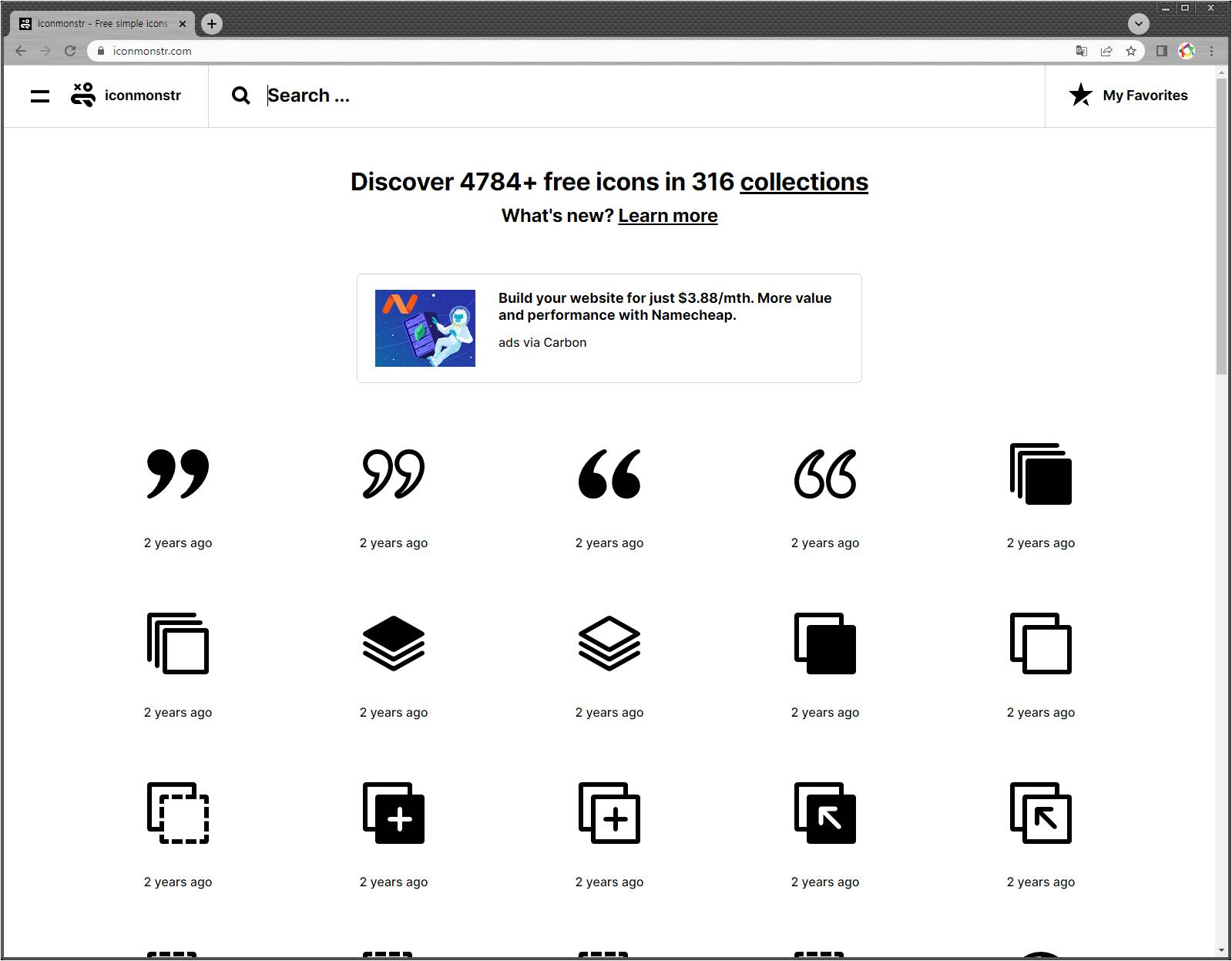Select the outlined arrow window icon
This screenshot has height=961, width=1232.
[1041, 813]
